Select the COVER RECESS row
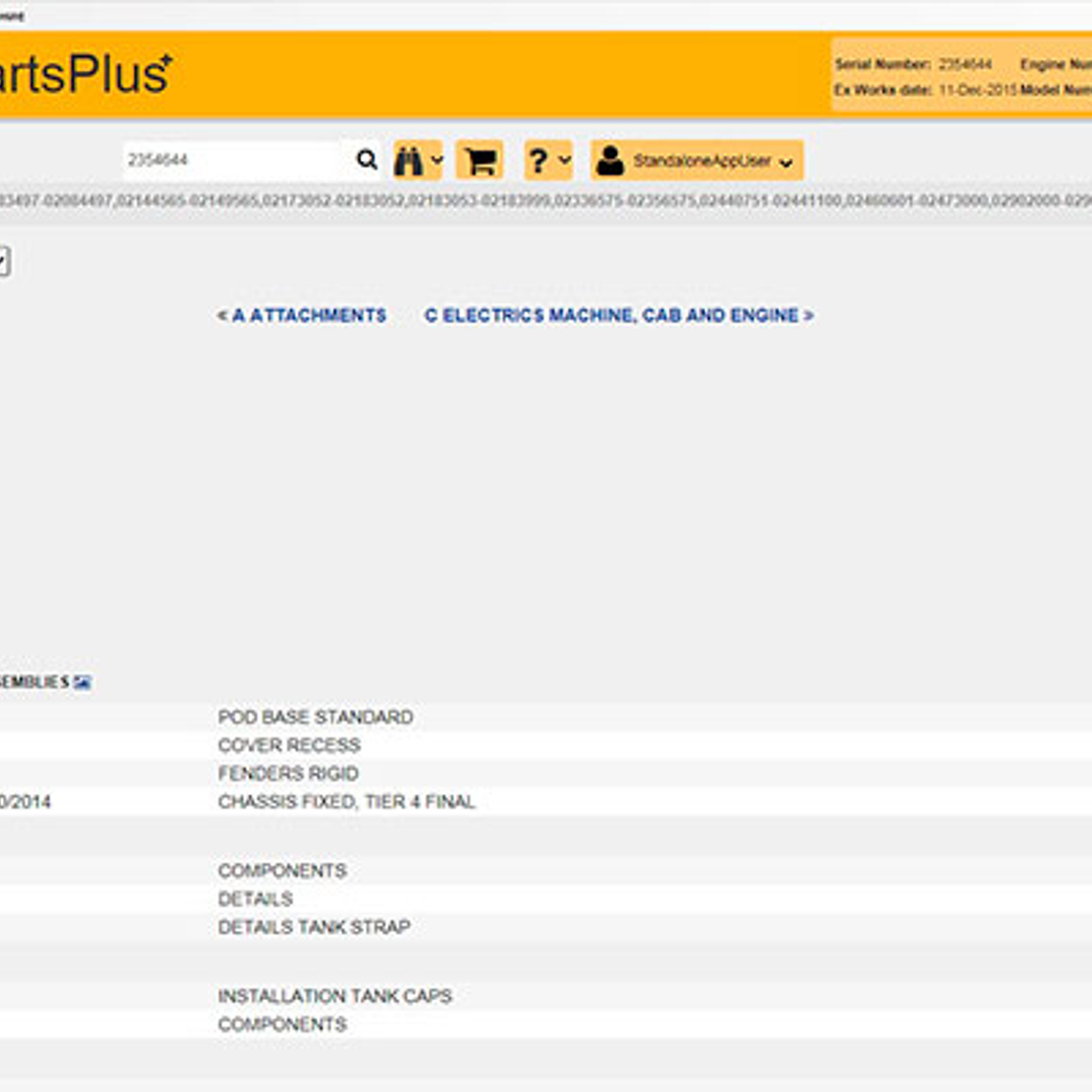Screen dimensions: 1092x1092 (289, 745)
